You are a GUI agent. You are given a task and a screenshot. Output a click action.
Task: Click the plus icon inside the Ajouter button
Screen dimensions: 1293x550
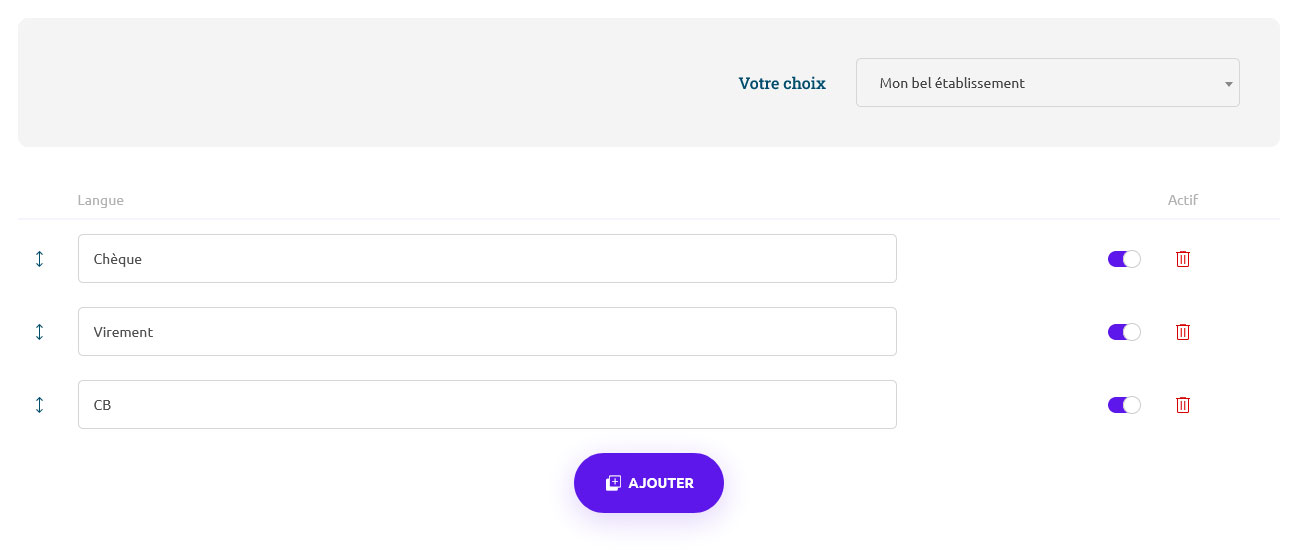point(613,483)
